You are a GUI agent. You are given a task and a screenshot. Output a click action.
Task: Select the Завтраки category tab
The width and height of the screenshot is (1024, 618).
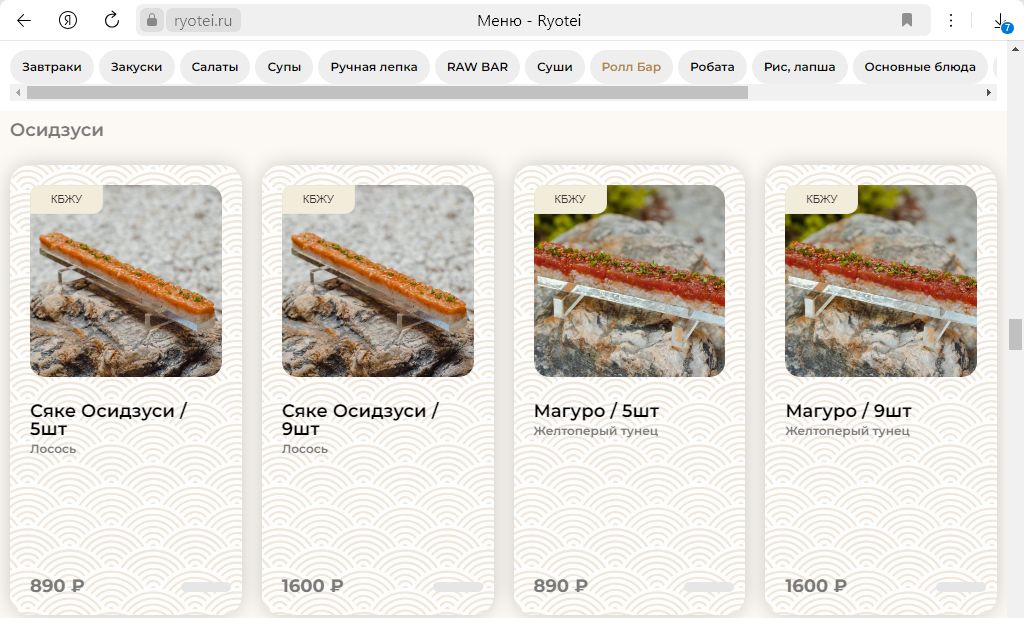pyautogui.click(x=52, y=67)
